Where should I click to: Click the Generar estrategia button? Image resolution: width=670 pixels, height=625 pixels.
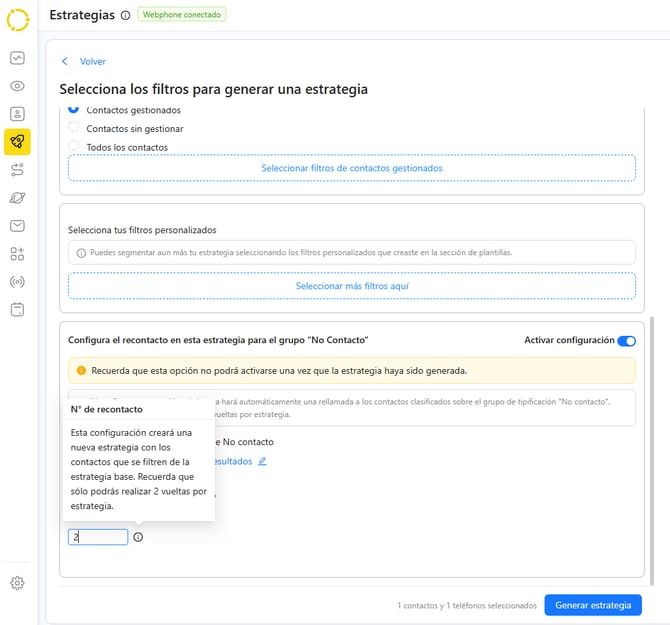point(593,605)
